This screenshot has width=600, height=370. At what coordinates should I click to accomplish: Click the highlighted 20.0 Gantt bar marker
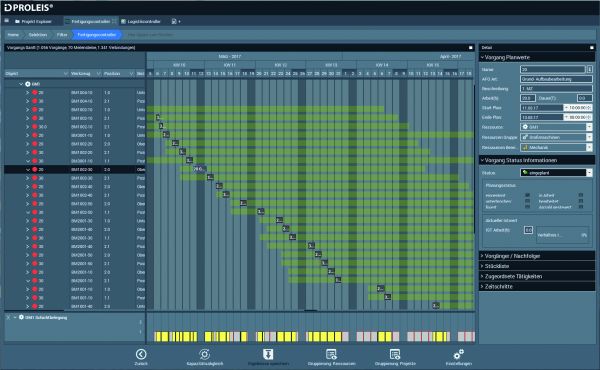point(199,169)
